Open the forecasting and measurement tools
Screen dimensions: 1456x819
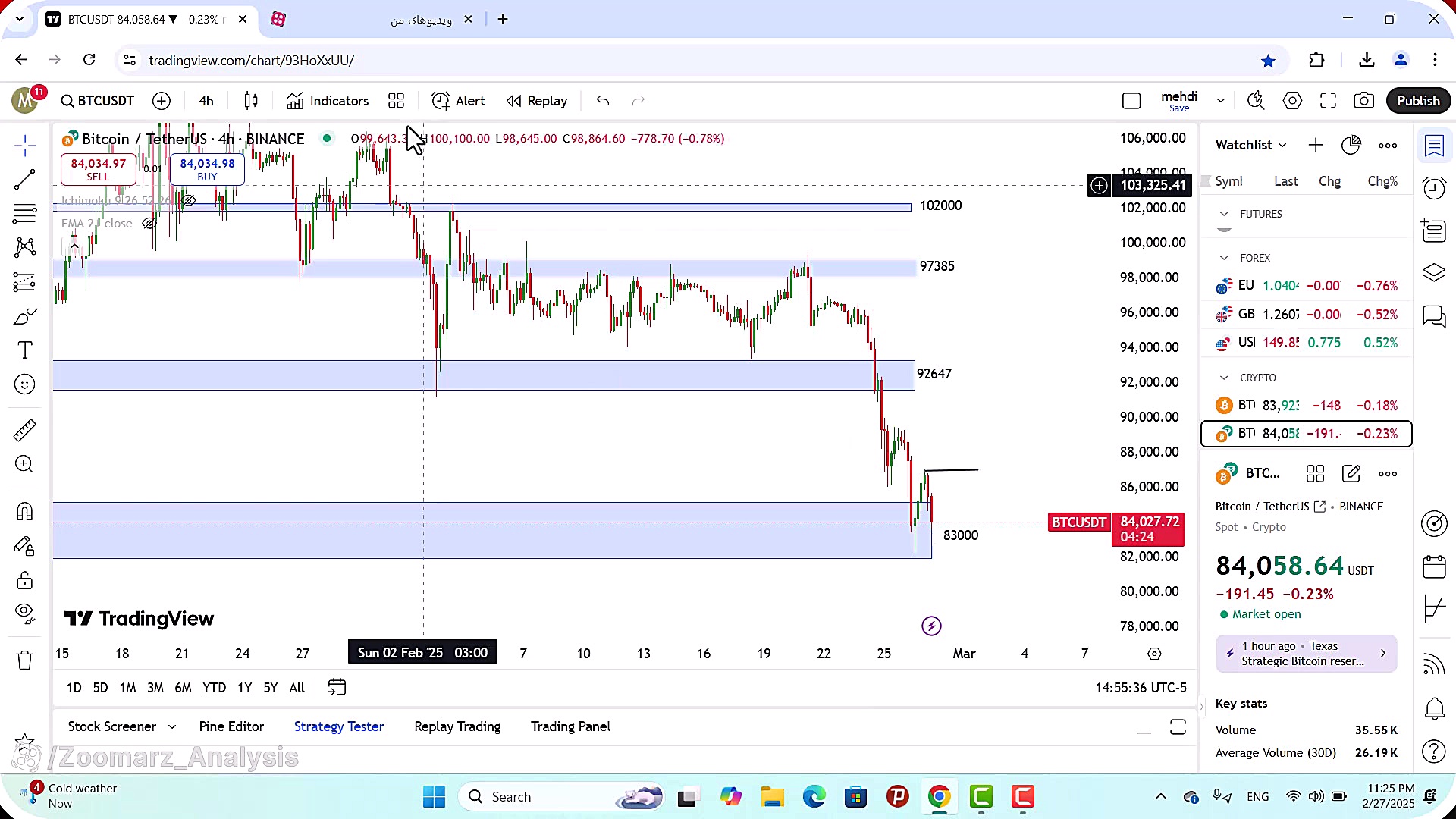click(24, 282)
